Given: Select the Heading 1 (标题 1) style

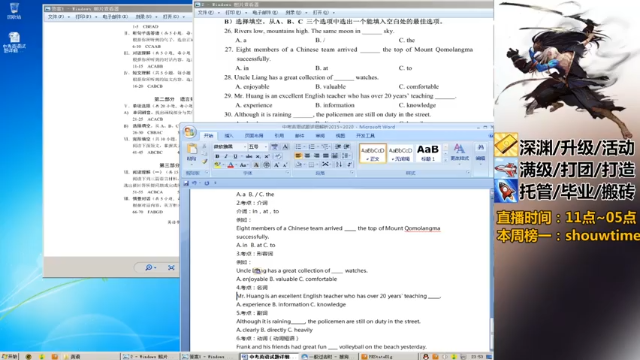Looking at the screenshot, I should (428, 153).
